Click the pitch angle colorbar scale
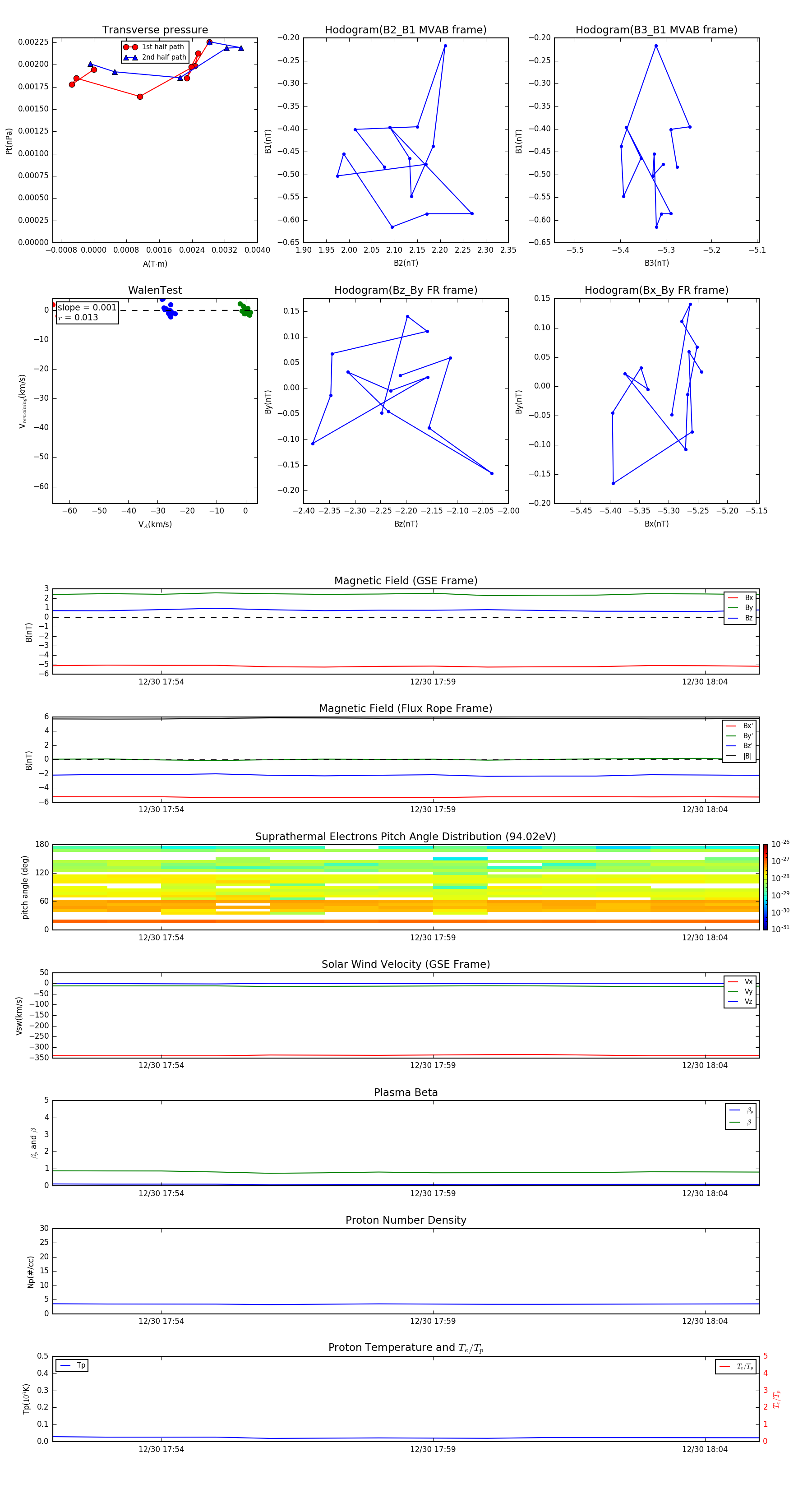 [765, 887]
